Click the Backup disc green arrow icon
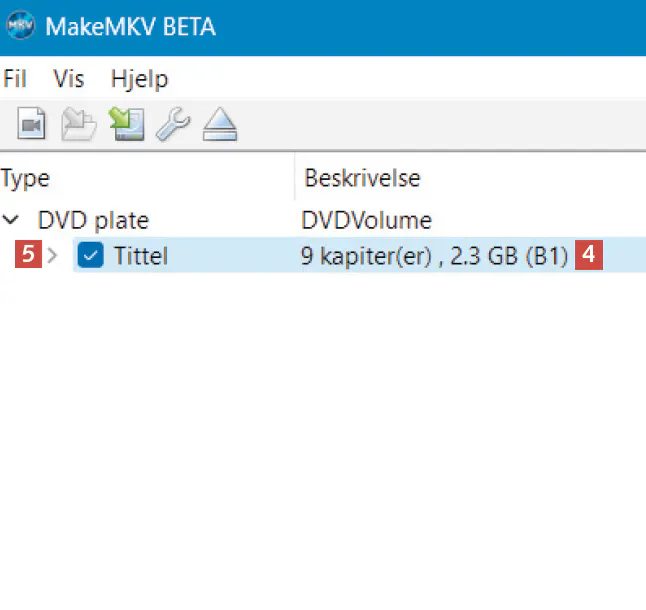This screenshot has width=646, height=610. pos(127,124)
